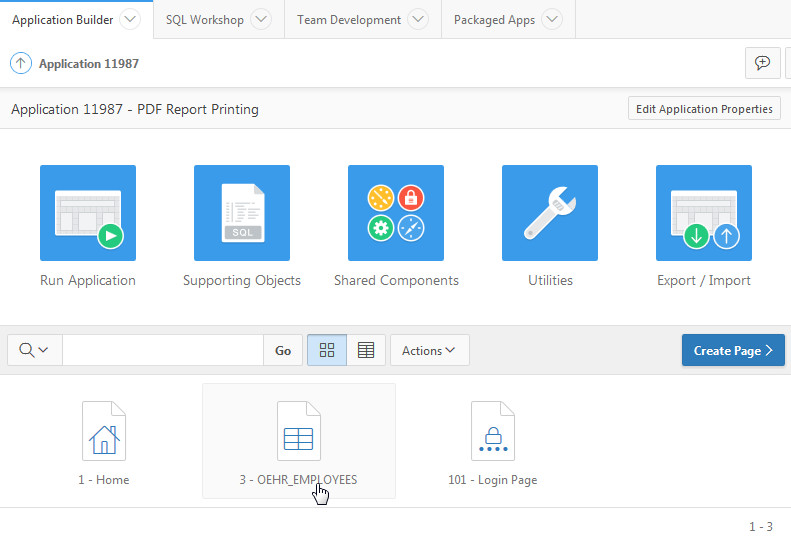Click the Utilities wrench icon
The height and width of the screenshot is (543, 791).
coord(550,213)
